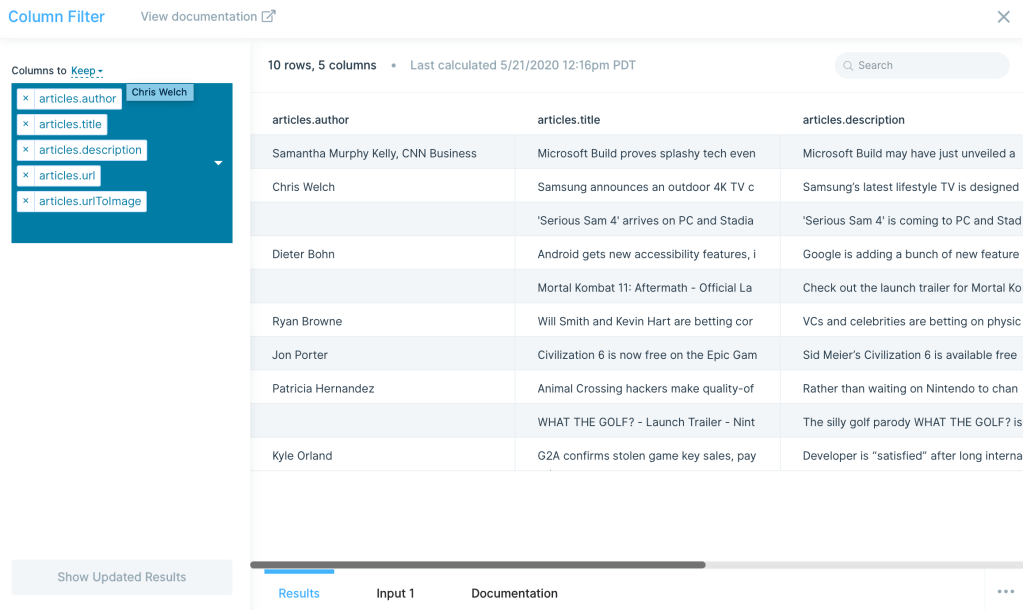Screen dimensions: 1023x610
Task: Click the Show Updated Results button
Action: [x=122, y=577]
